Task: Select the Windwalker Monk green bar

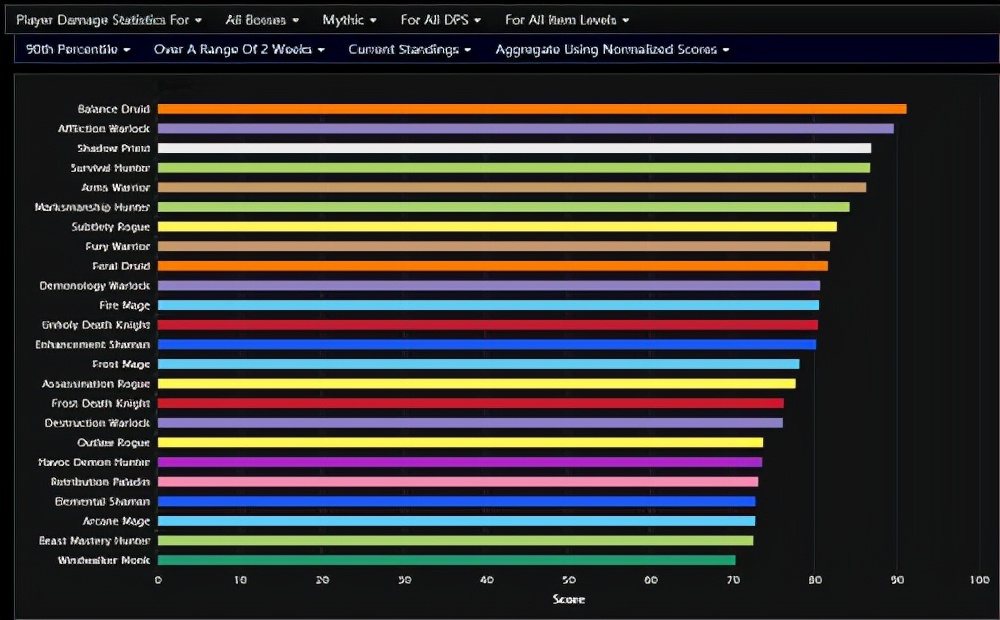Action: coord(446,560)
